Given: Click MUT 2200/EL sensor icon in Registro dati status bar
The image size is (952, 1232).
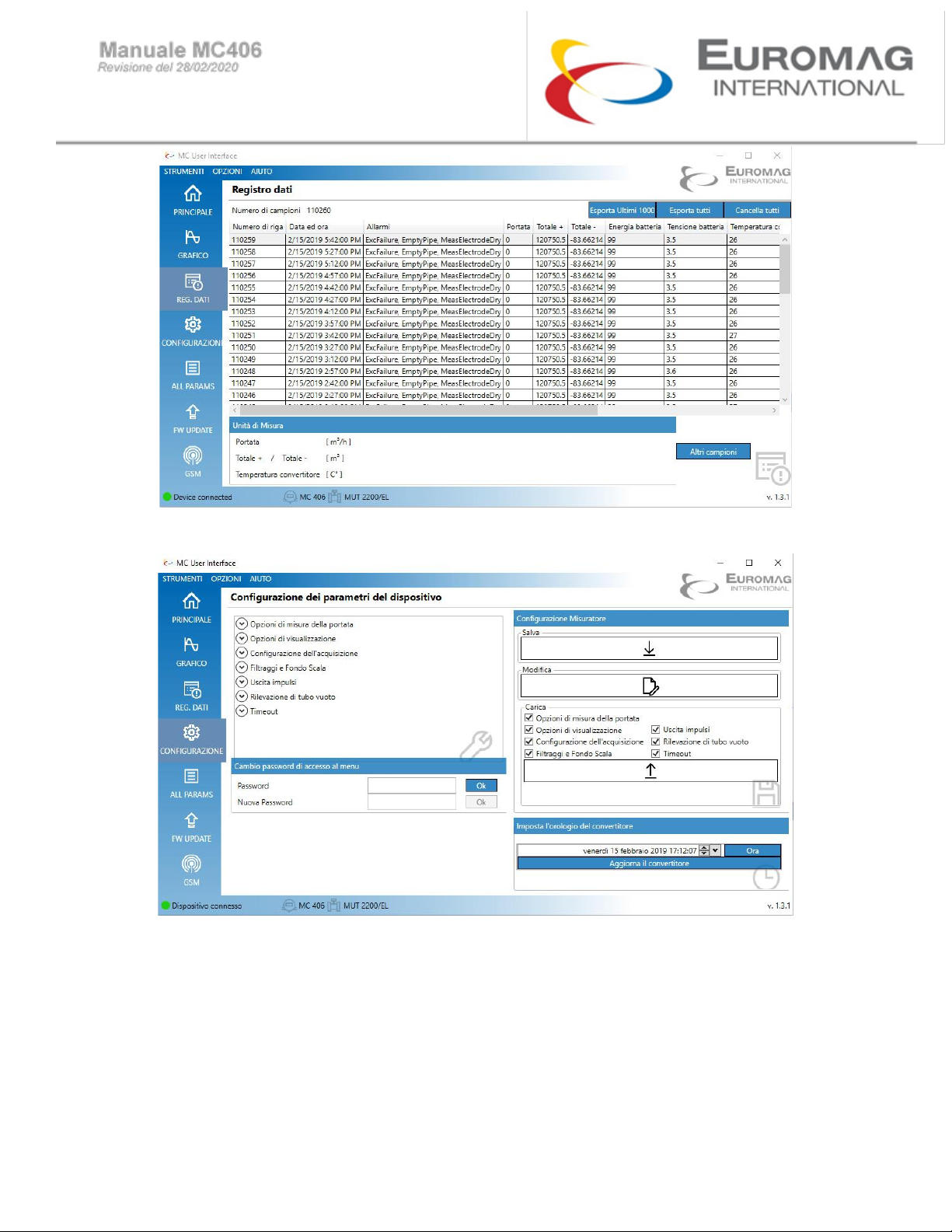Looking at the screenshot, I should point(334,497).
